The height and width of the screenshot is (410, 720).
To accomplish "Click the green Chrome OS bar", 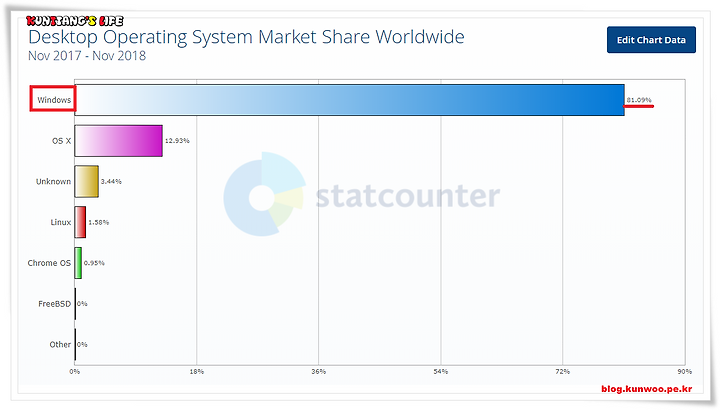I will [x=78, y=263].
